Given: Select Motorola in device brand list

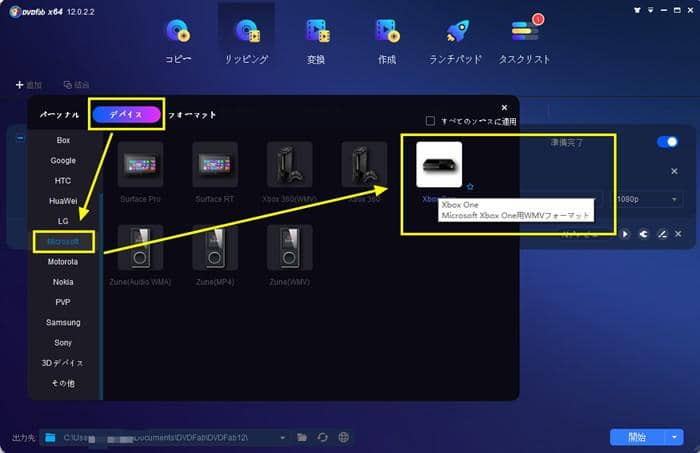Looking at the screenshot, I should click(63, 262).
